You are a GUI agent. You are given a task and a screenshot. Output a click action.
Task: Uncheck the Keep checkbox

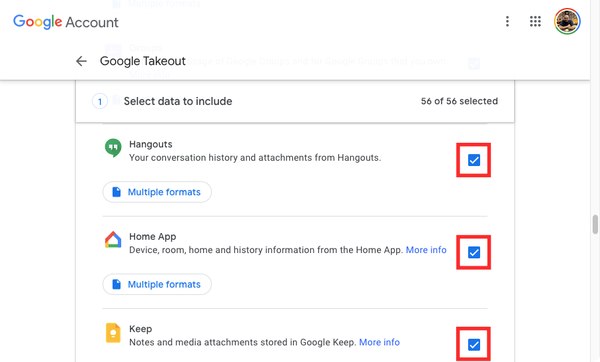474,345
